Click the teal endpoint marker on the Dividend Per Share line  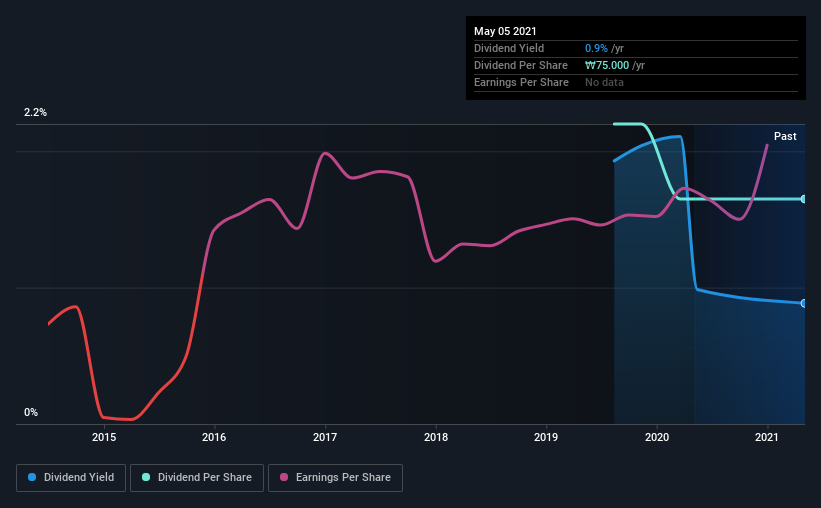pyautogui.click(x=803, y=199)
